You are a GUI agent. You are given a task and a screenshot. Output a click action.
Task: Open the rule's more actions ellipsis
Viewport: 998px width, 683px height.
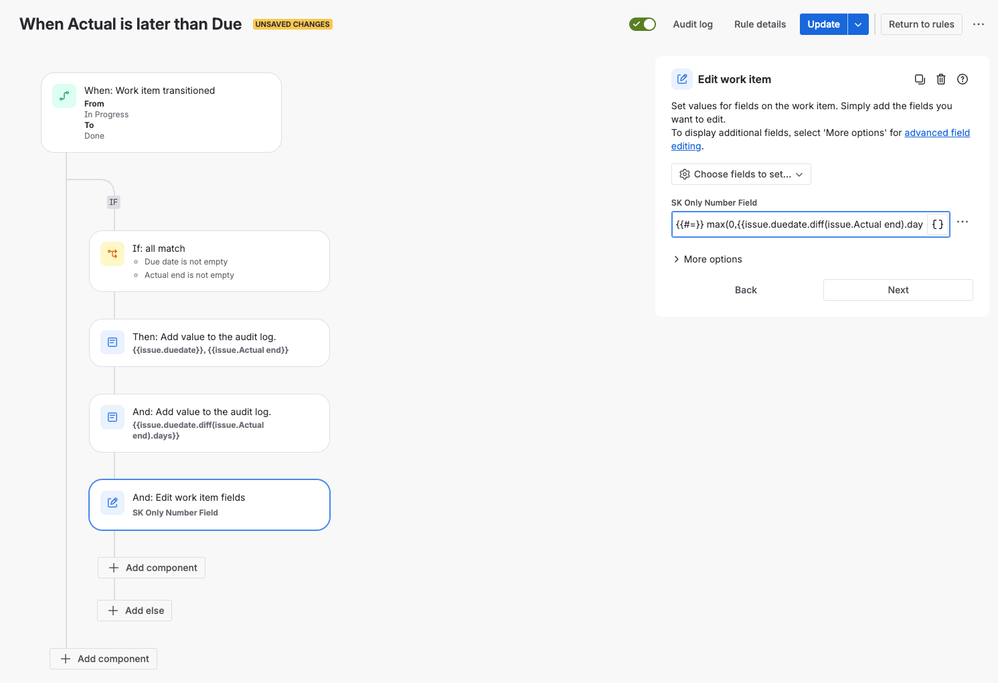point(978,24)
